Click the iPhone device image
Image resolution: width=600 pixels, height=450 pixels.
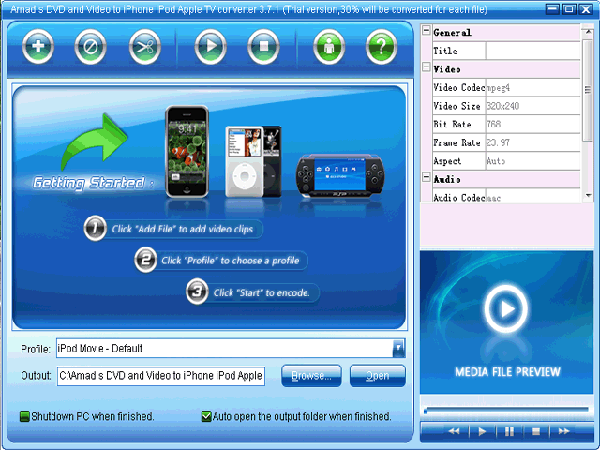click(187, 152)
